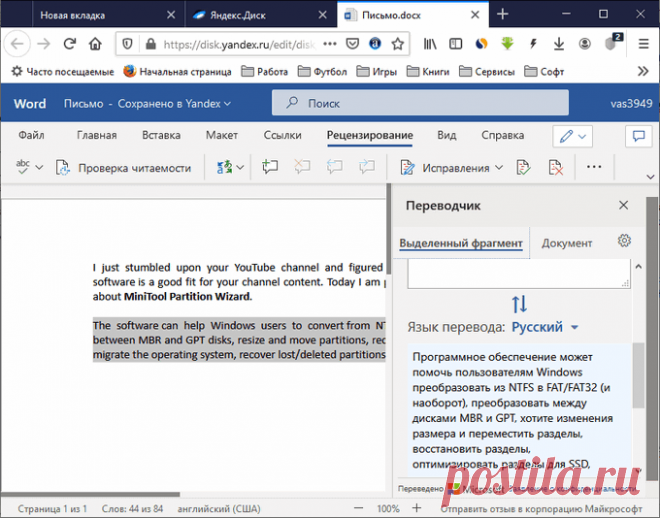Add a new comment icon
660x518 pixels.
click(x=270, y=167)
